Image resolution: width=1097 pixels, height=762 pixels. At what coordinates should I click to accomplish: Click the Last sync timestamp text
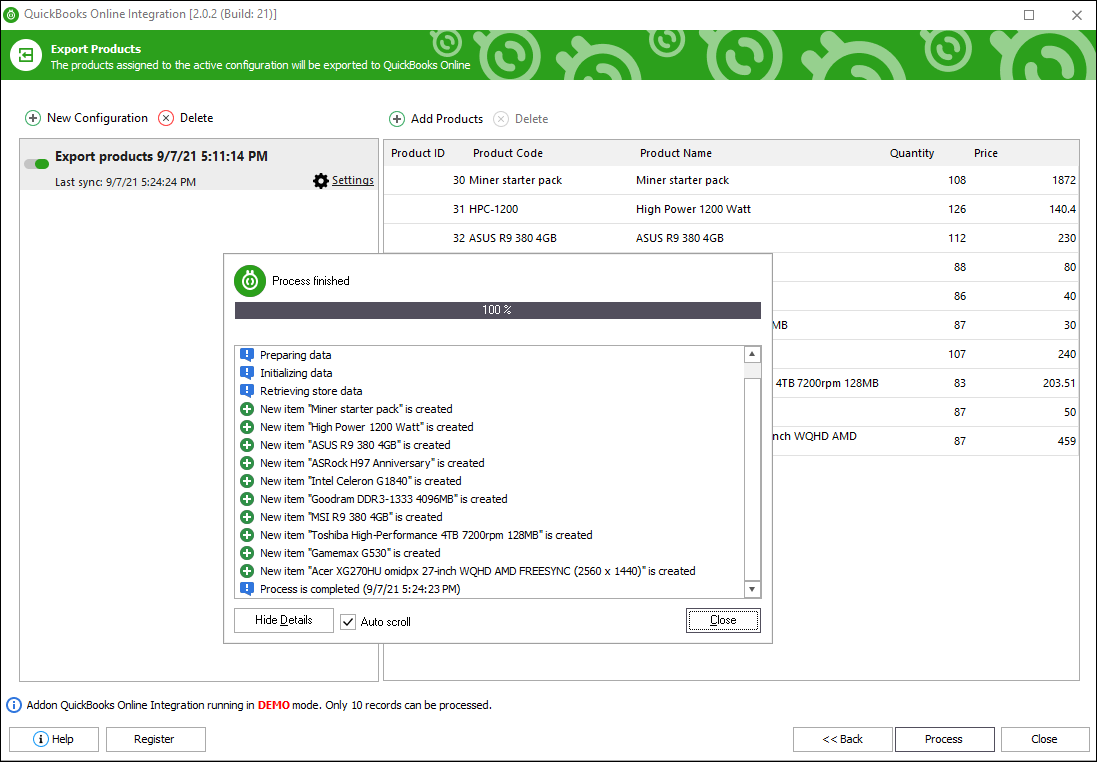point(125,182)
